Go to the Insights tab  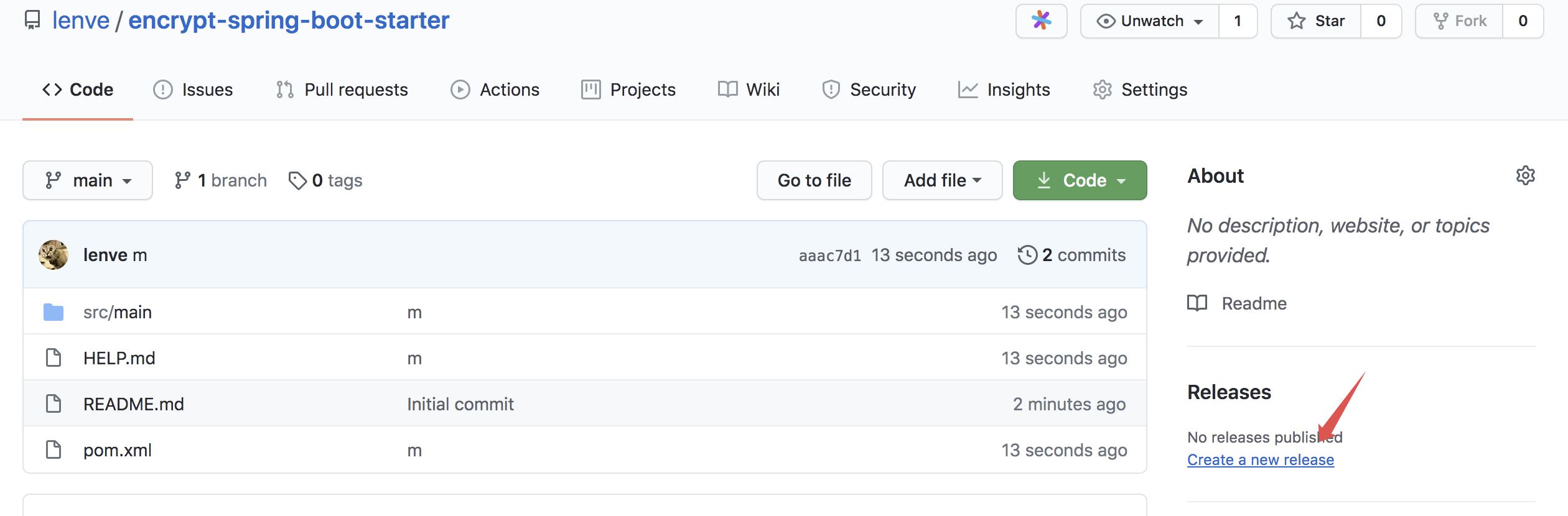click(1004, 90)
